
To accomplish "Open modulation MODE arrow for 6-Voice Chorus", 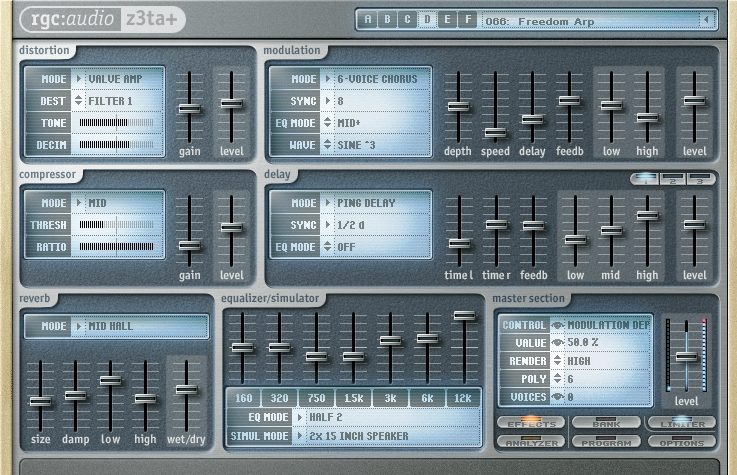I will (x=328, y=79).
